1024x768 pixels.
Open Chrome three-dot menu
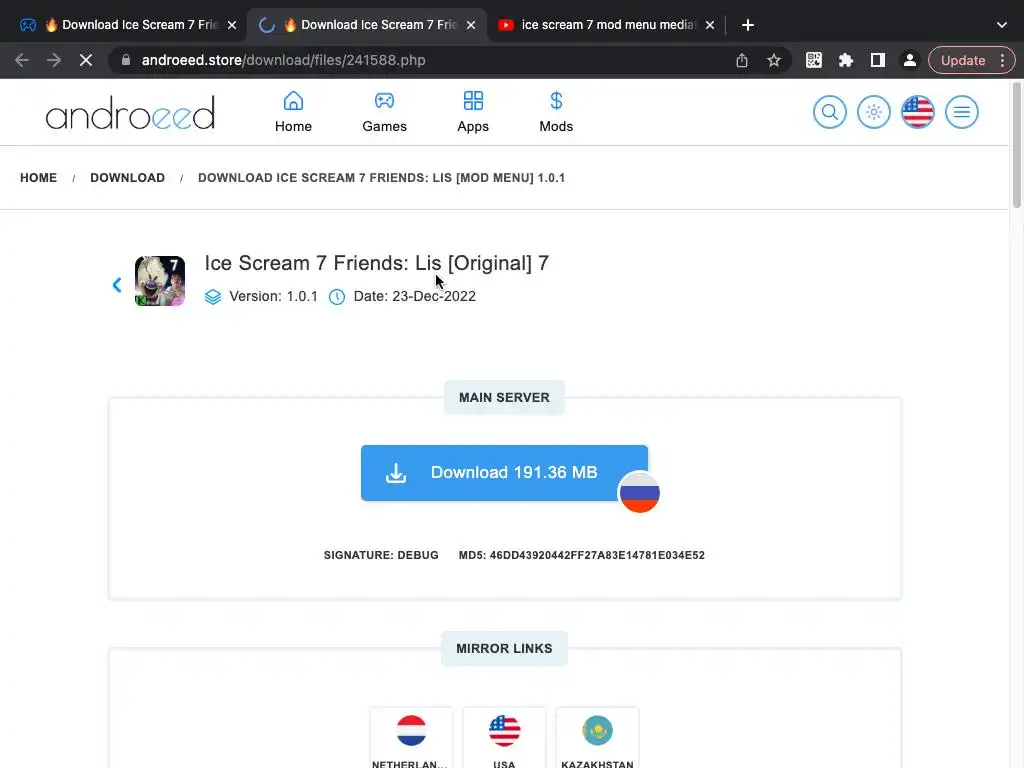coord(1002,60)
